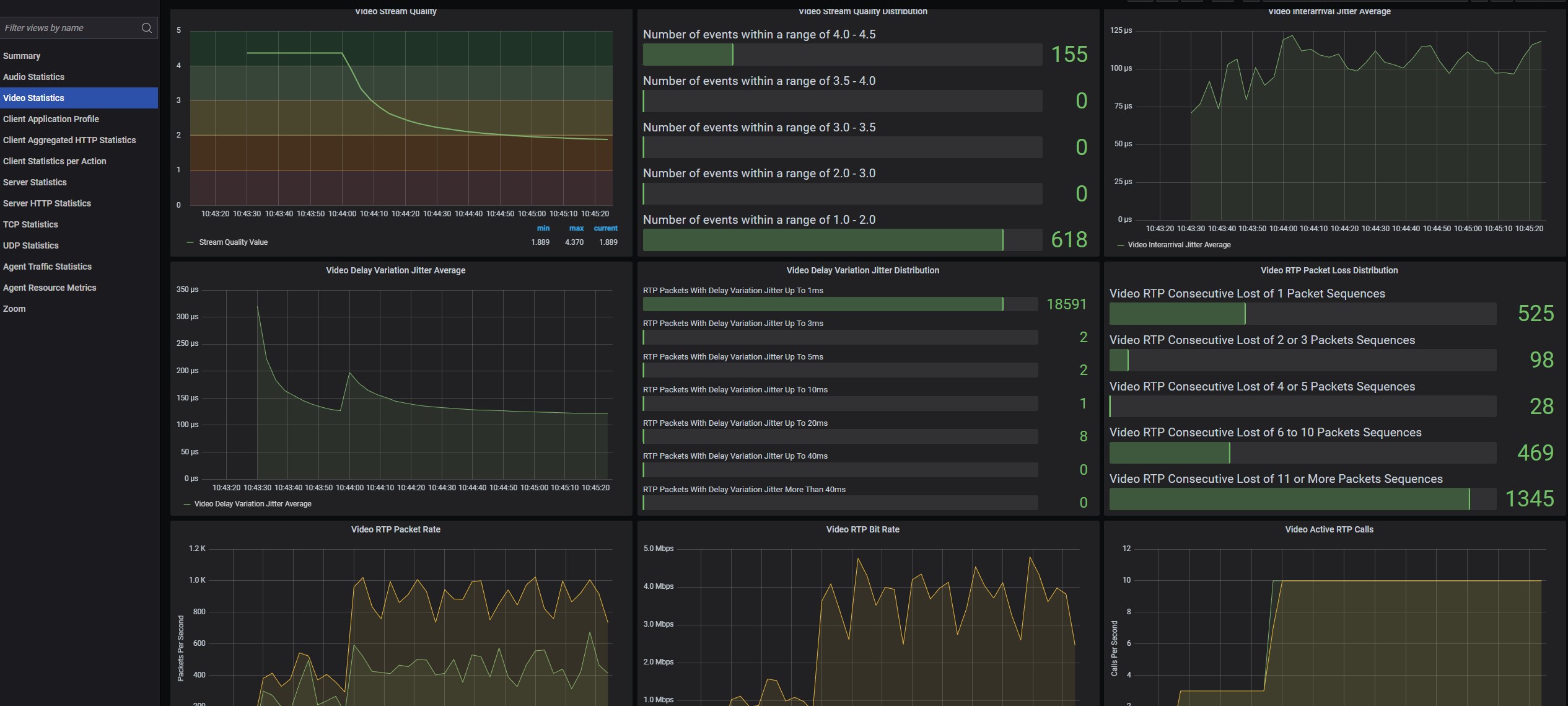
Task: Sort legend by the current column header
Action: click(605, 228)
